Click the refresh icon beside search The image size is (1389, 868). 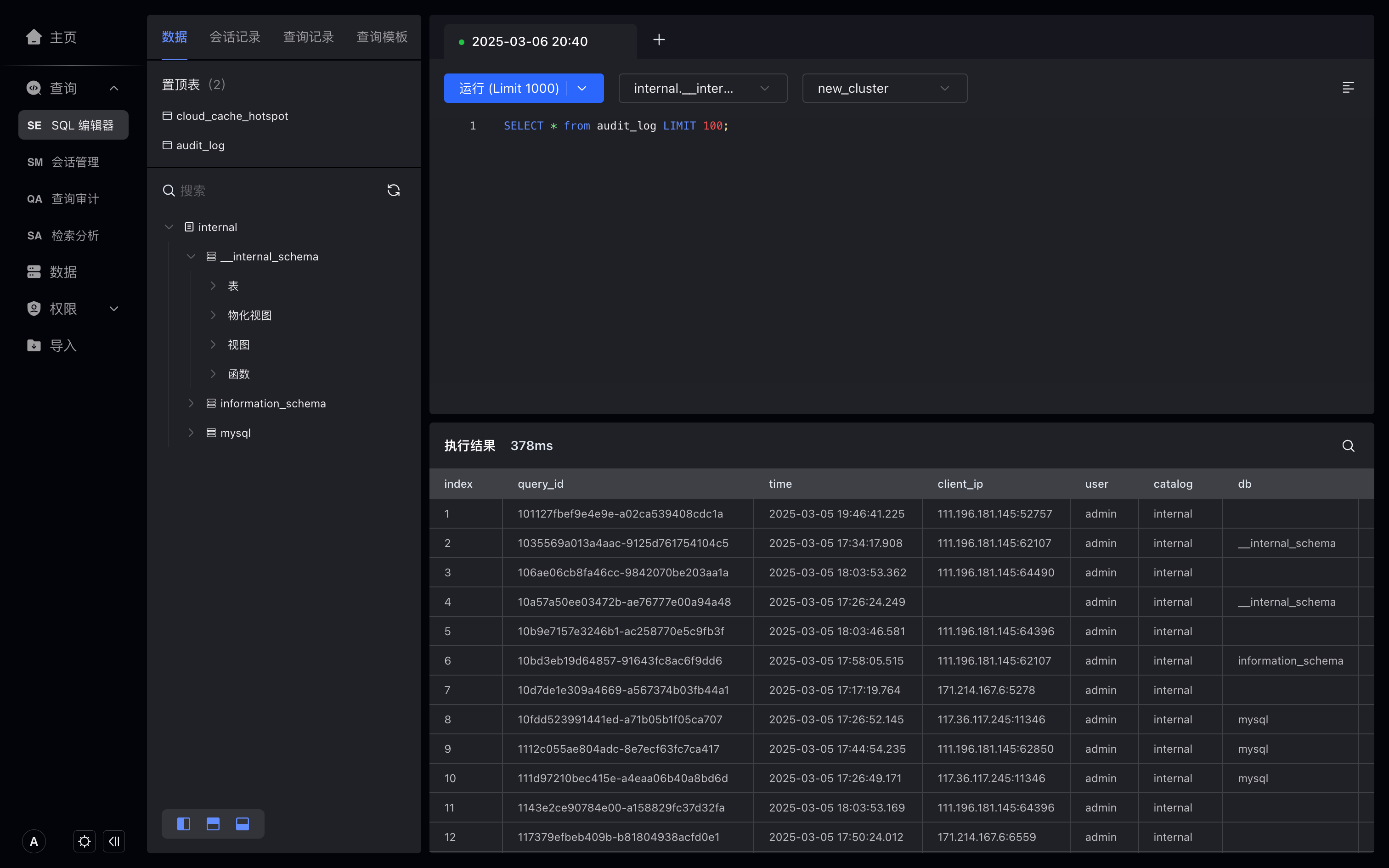(393, 191)
